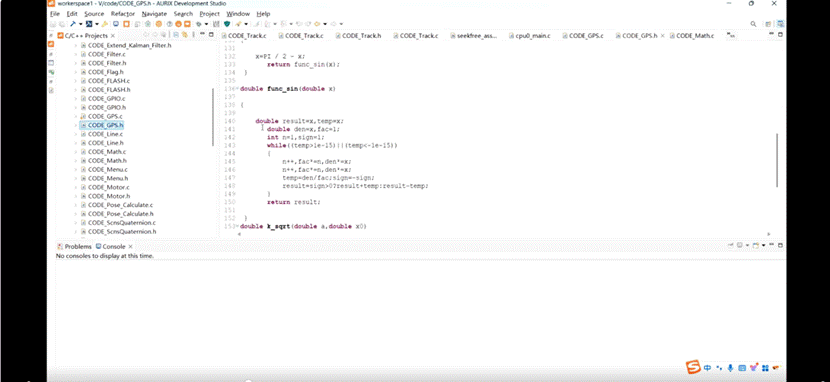Select CODE_FLASH.c in project tree
The height and width of the screenshot is (382, 830).
point(105,81)
